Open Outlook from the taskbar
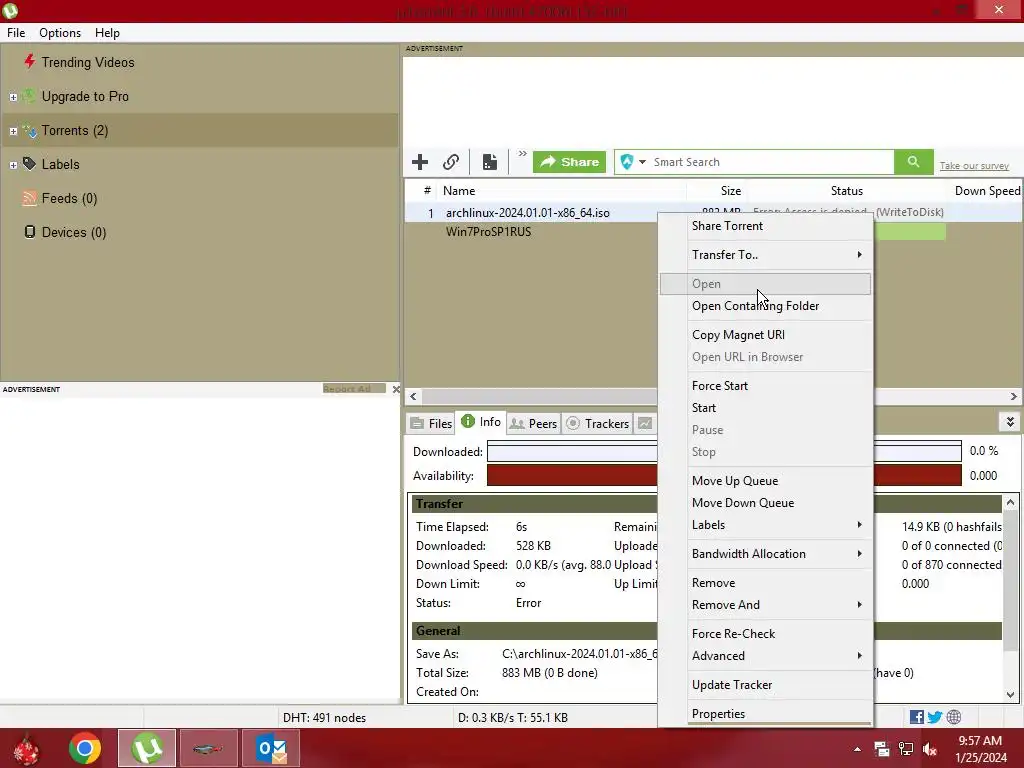 click(271, 748)
